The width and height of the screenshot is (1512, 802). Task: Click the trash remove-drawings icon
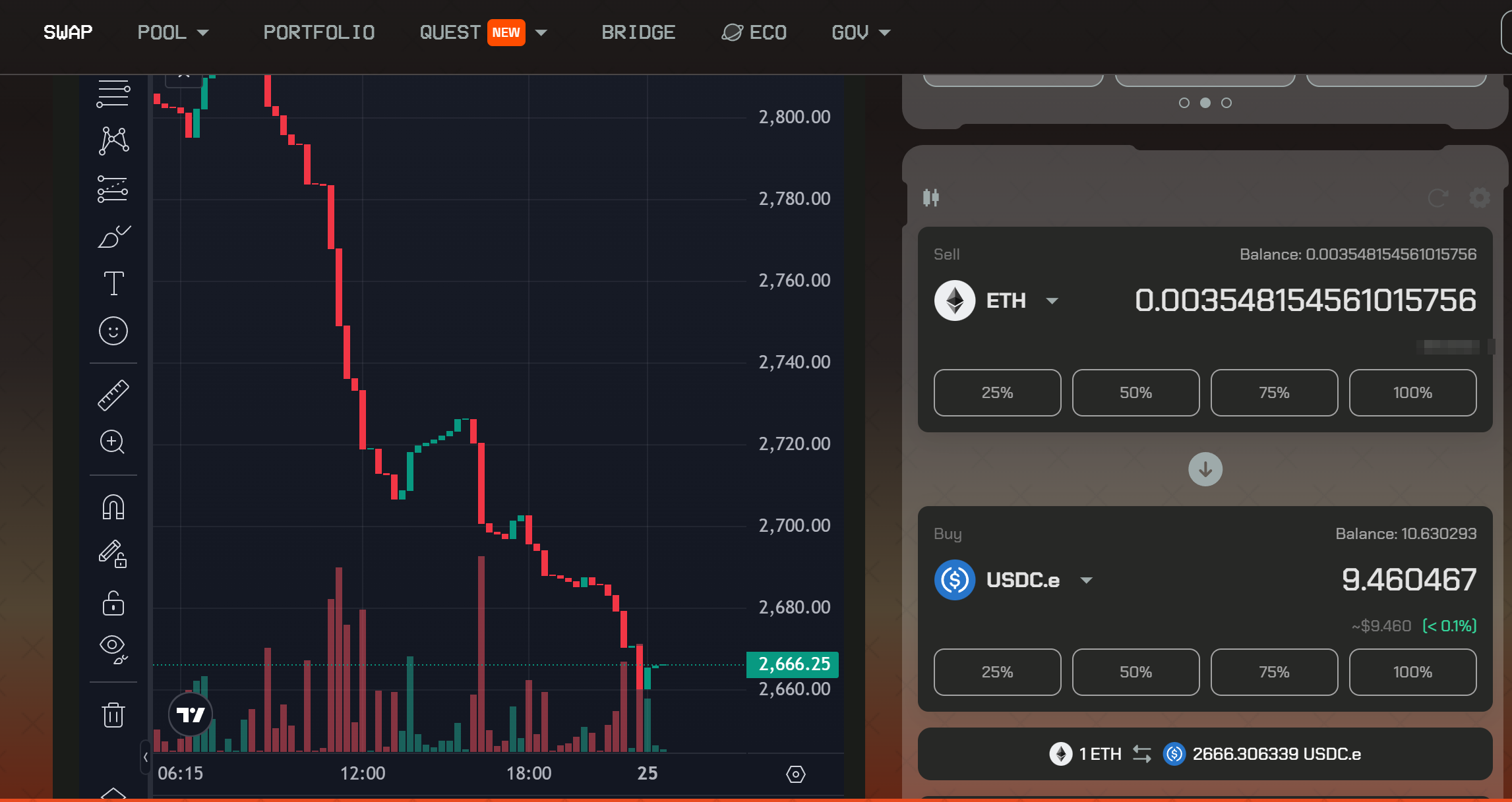point(113,714)
